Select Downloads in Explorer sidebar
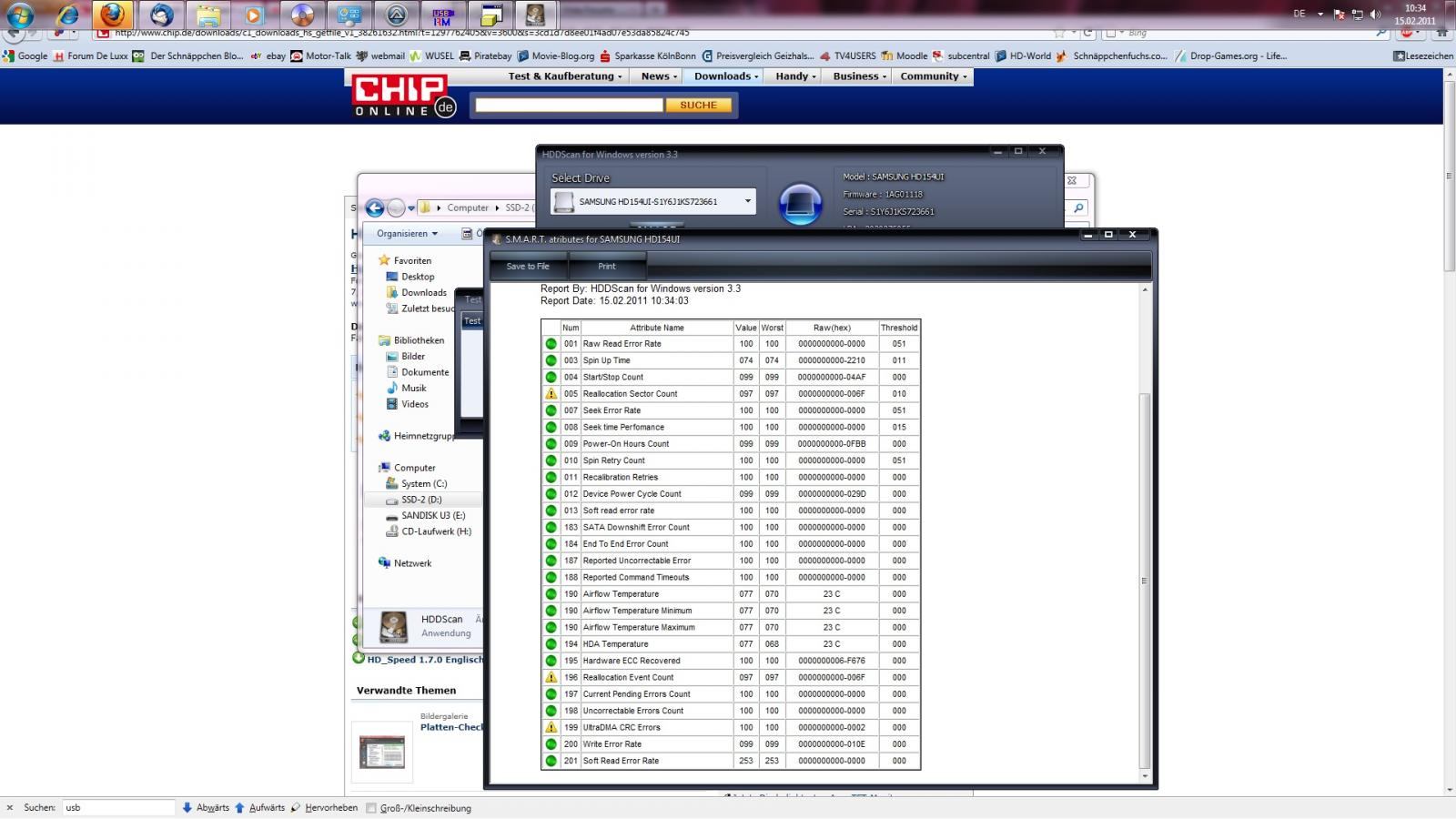This screenshot has height=819, width=1456. click(416, 293)
